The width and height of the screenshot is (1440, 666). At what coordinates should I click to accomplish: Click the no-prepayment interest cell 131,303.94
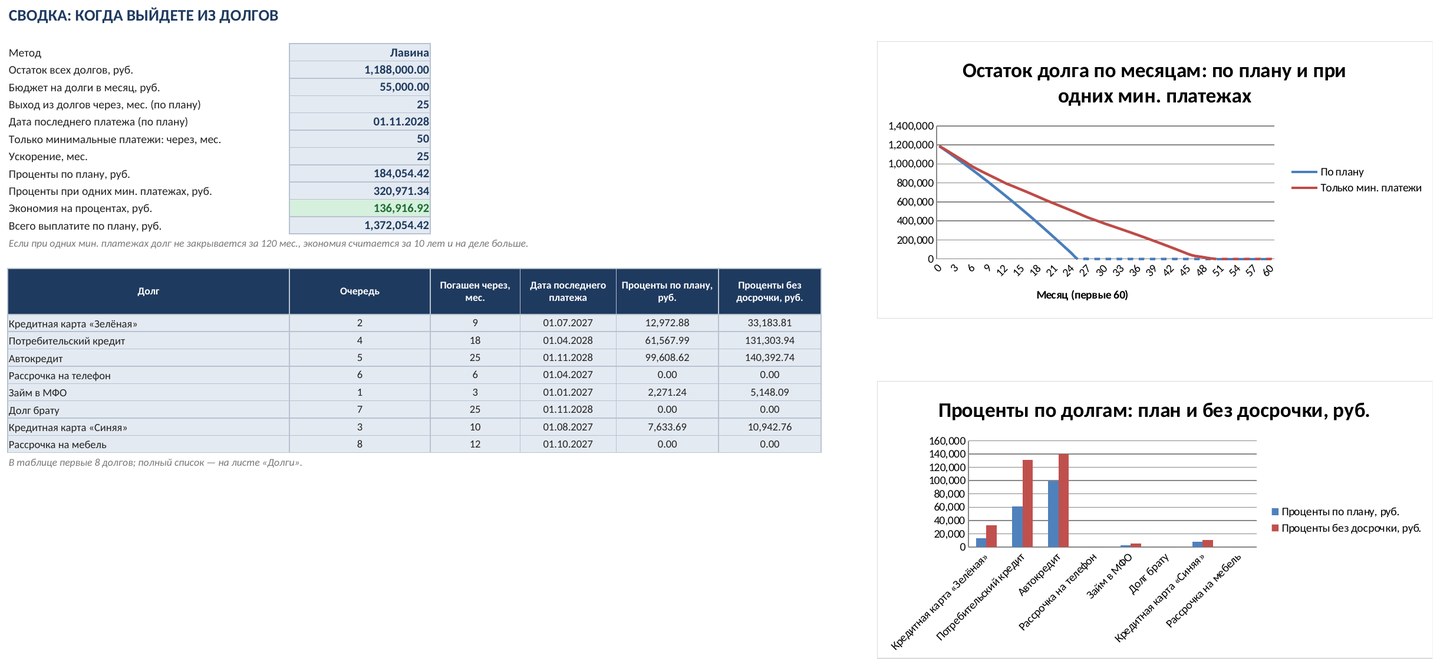(x=769, y=341)
